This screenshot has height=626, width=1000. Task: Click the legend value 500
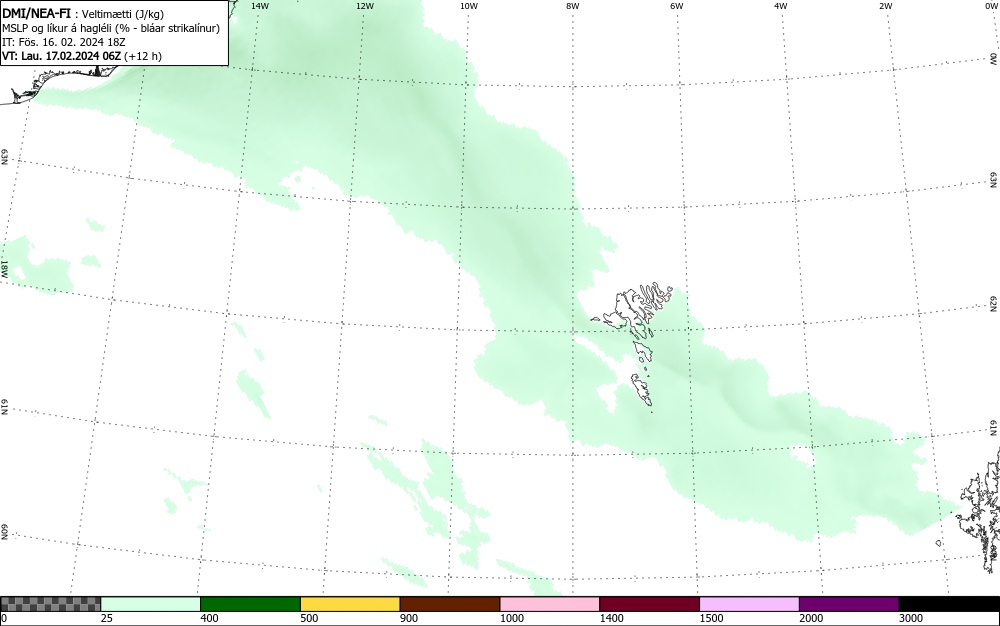click(309, 618)
